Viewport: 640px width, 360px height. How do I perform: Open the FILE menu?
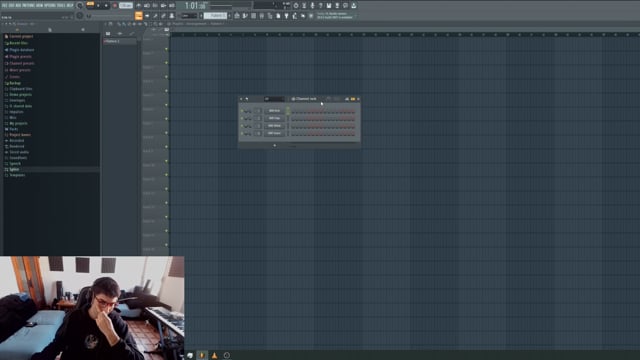pyautogui.click(x=4, y=6)
